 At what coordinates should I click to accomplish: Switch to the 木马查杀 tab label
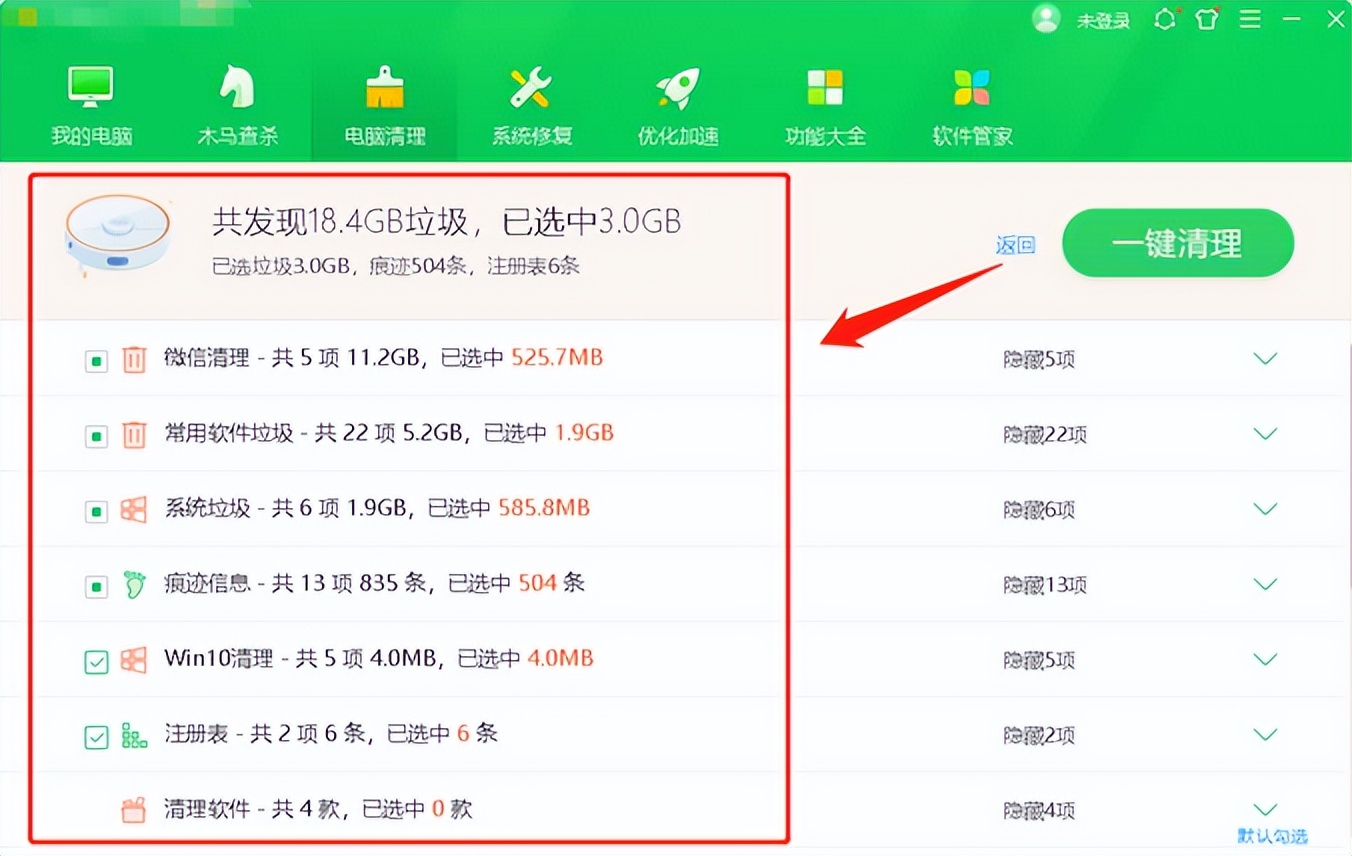(x=237, y=137)
